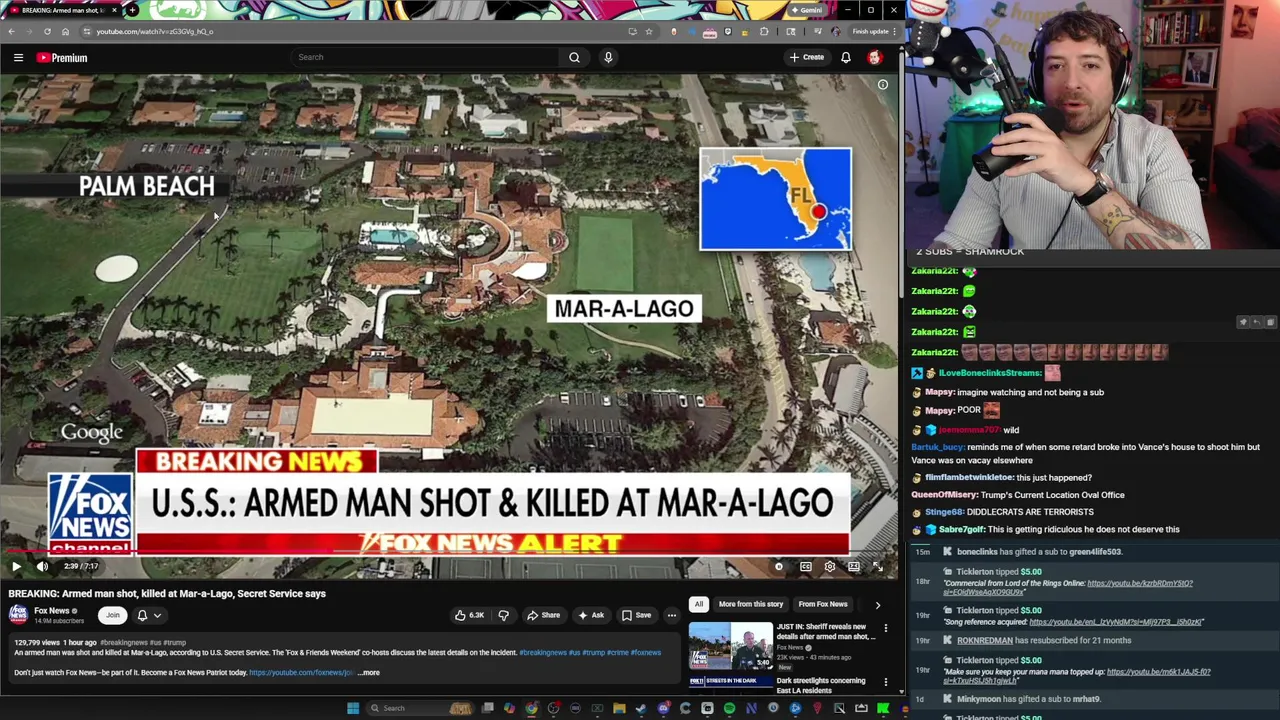Open the account avatar menu
Viewport: 1280px width, 720px height.
[875, 57]
